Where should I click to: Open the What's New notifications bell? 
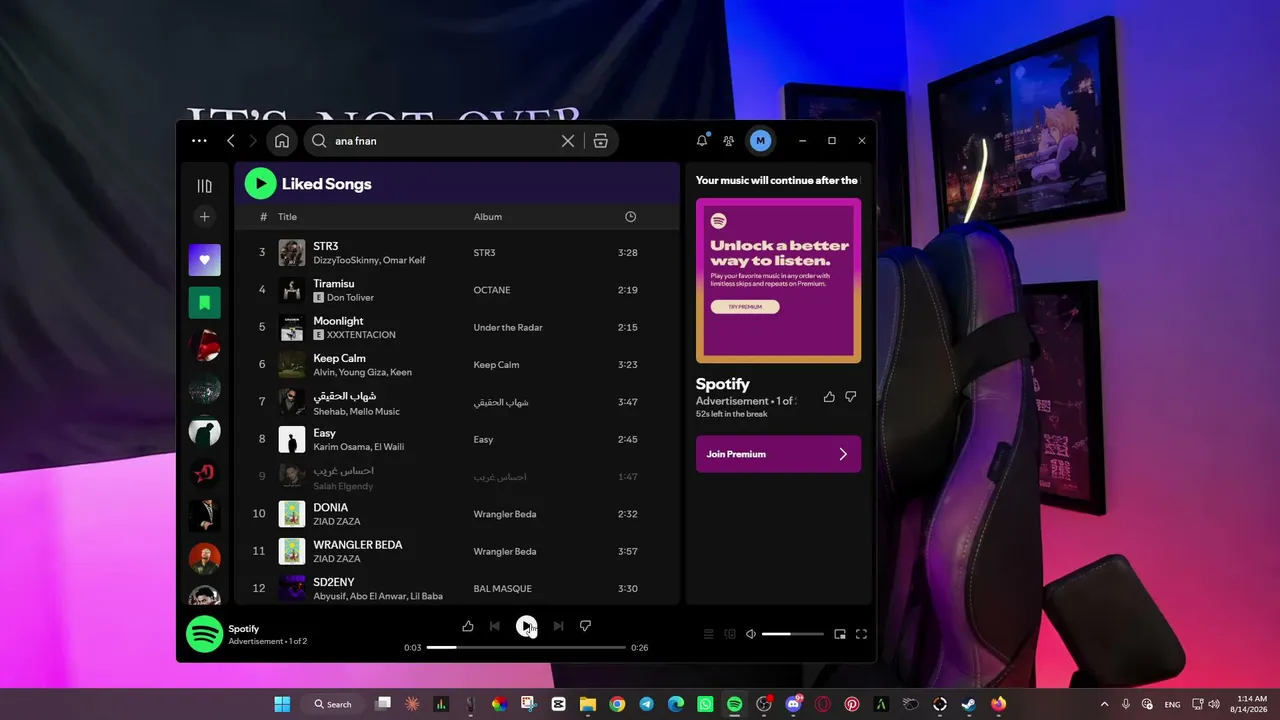(x=702, y=141)
